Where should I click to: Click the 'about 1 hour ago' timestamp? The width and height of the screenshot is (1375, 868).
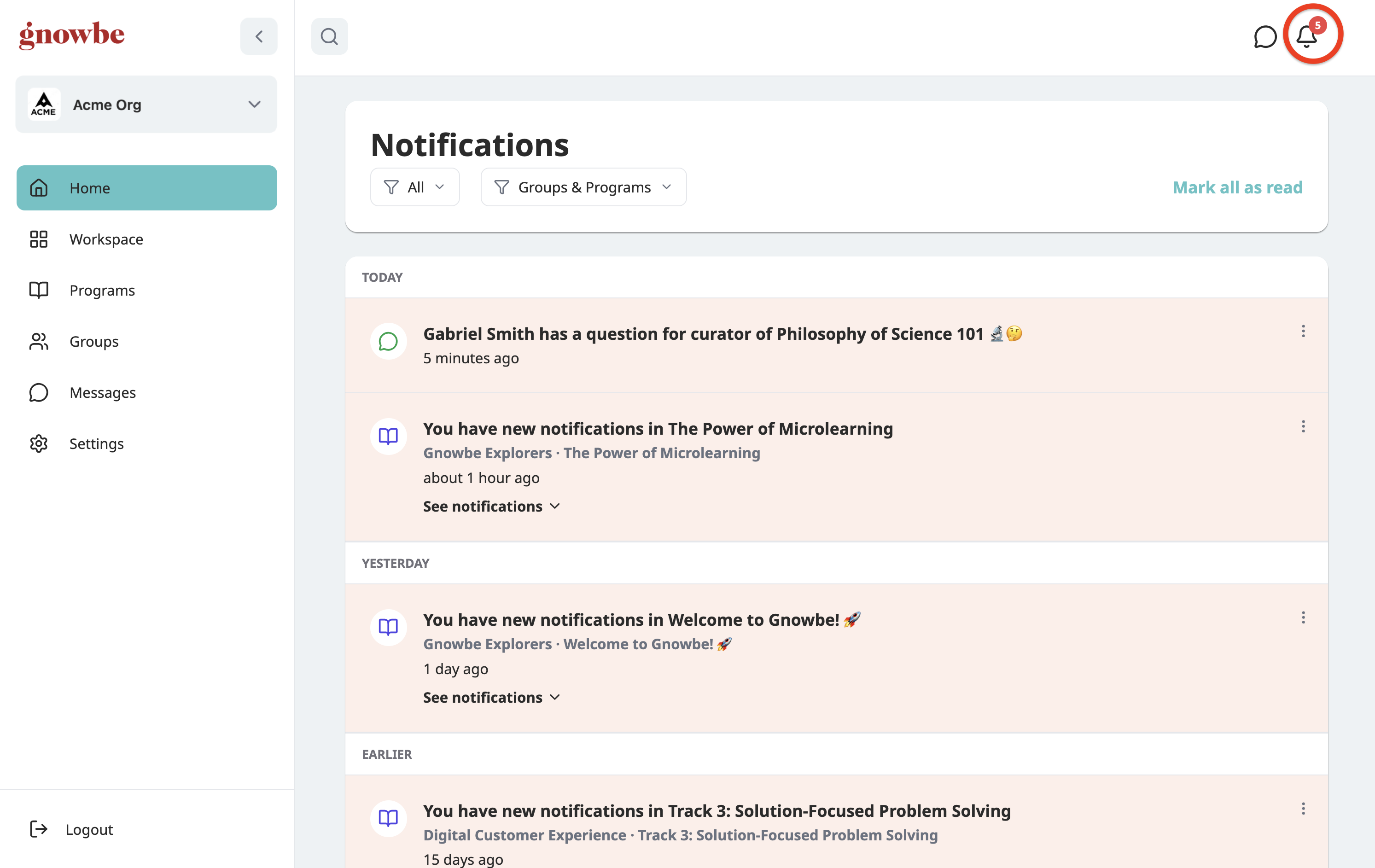point(481,478)
